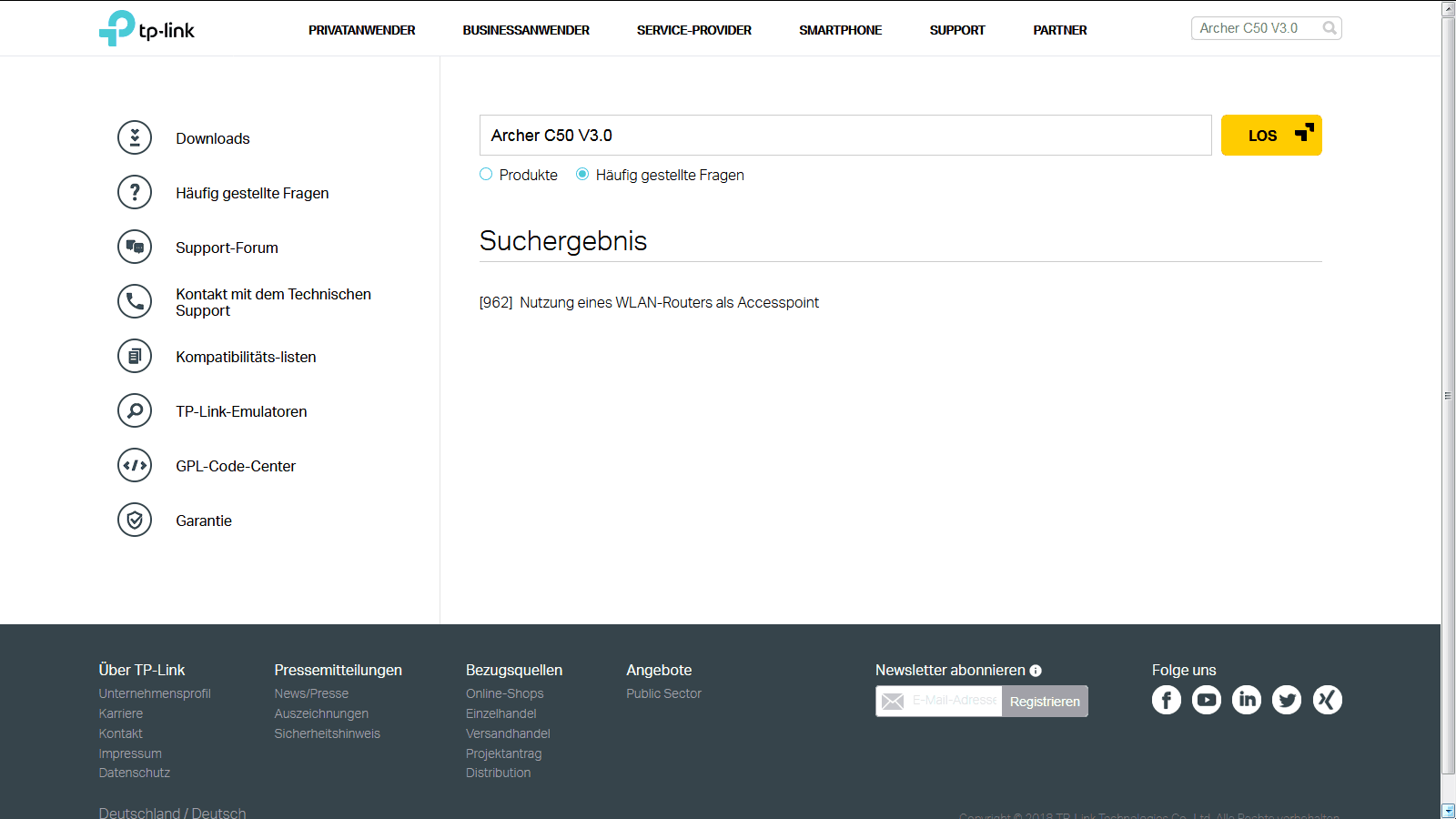Click the yellow LOS search button

coord(1271,135)
